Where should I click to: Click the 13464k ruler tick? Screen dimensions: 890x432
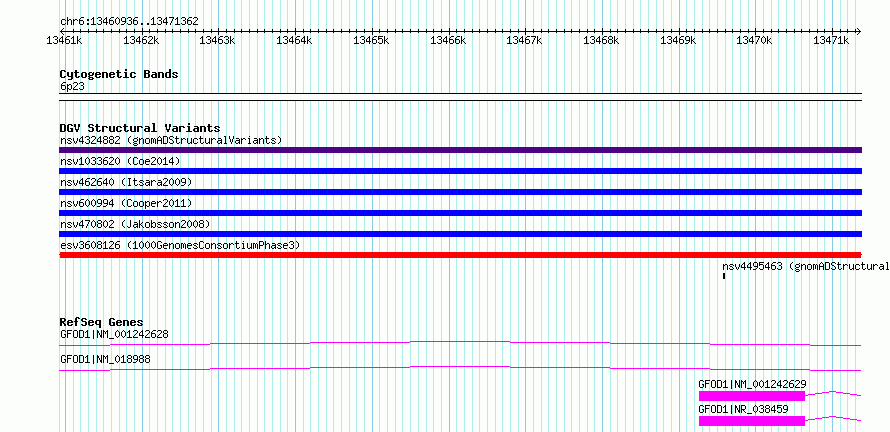(295, 40)
